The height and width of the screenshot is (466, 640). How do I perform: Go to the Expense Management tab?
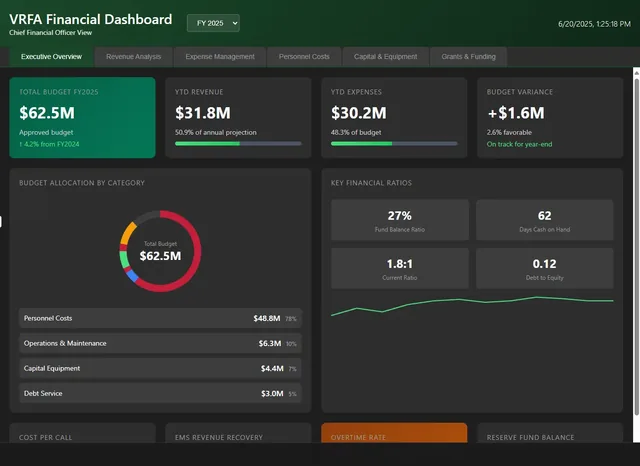pyautogui.click(x=220, y=57)
